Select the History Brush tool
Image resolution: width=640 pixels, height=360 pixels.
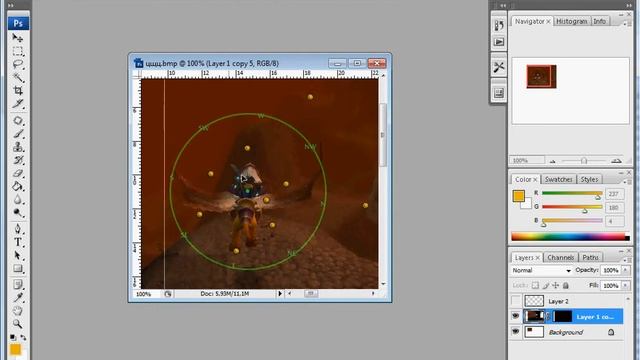18,160
